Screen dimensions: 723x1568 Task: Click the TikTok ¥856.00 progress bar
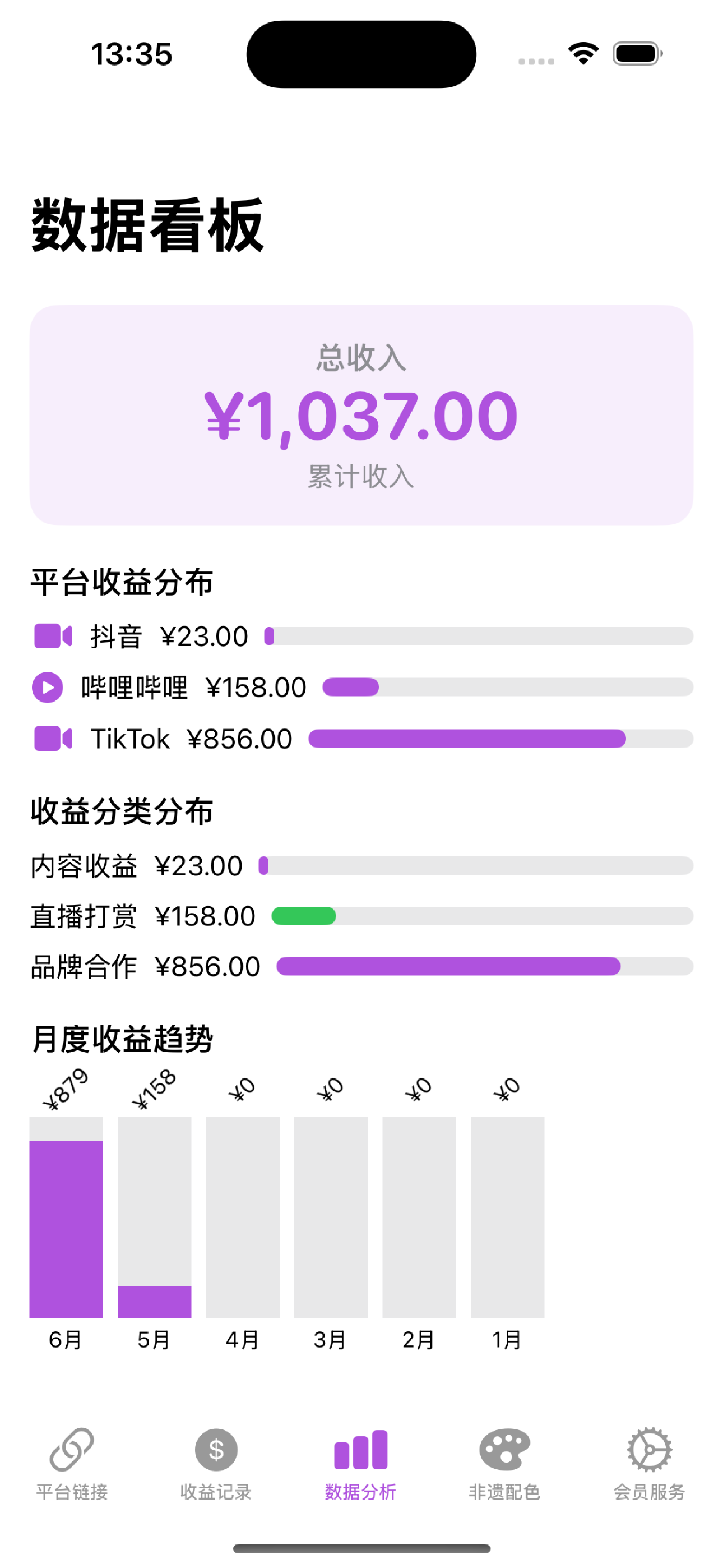tap(501, 739)
